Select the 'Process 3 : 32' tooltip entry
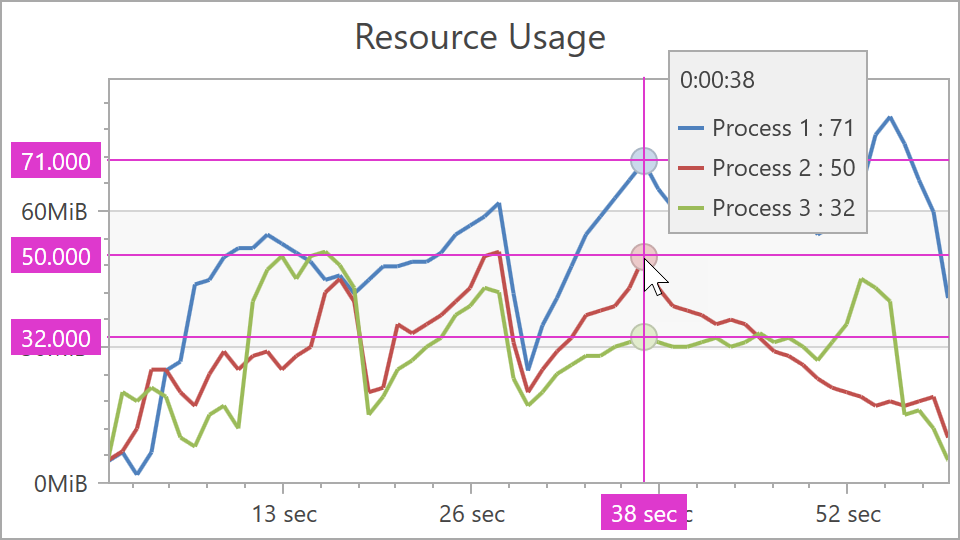960x540 pixels. [783, 208]
